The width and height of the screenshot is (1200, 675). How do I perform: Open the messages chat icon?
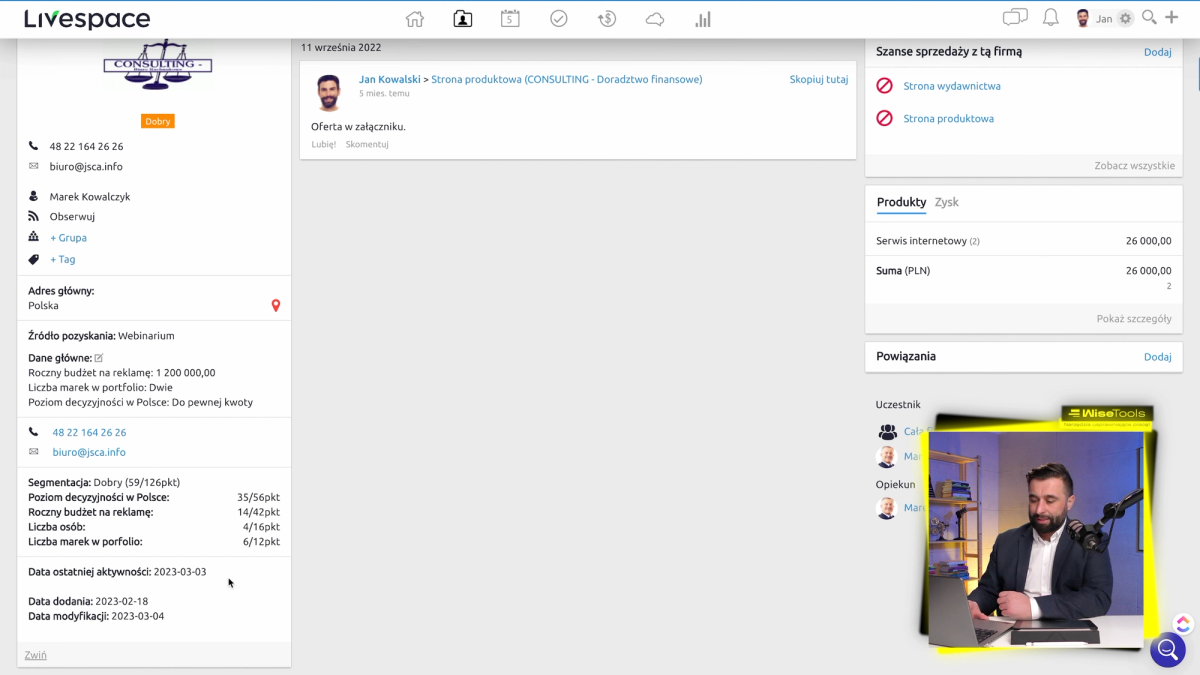click(x=1015, y=18)
